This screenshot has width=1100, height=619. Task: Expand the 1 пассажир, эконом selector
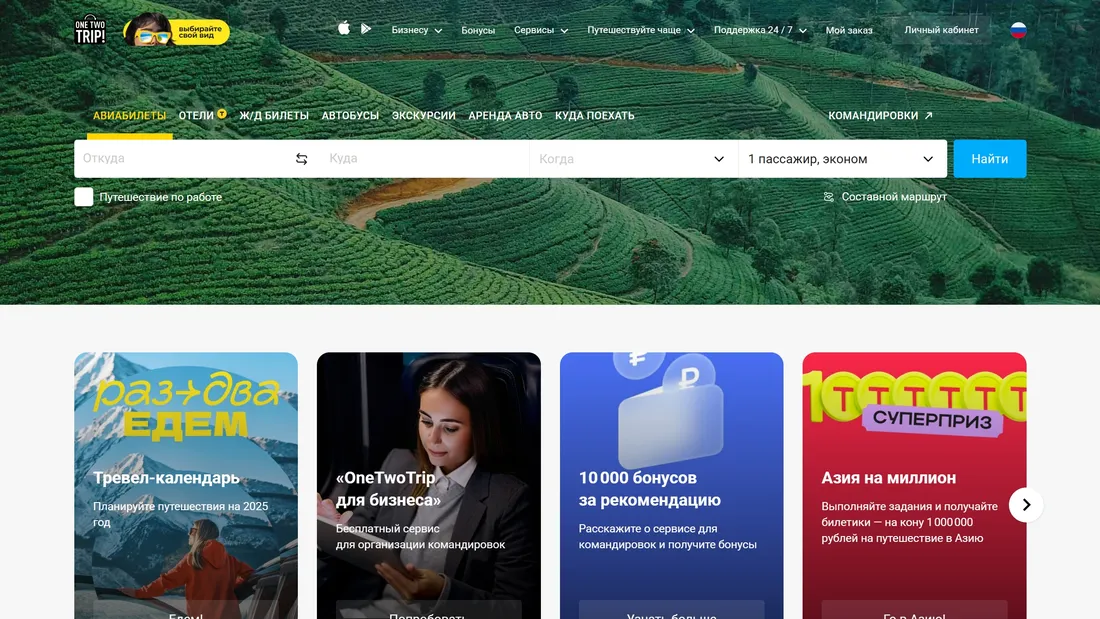843,159
